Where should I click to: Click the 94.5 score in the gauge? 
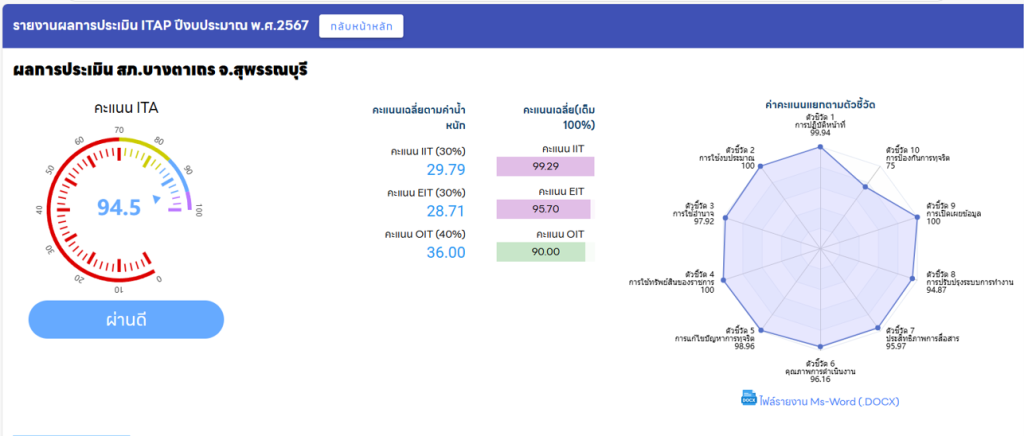(119, 207)
